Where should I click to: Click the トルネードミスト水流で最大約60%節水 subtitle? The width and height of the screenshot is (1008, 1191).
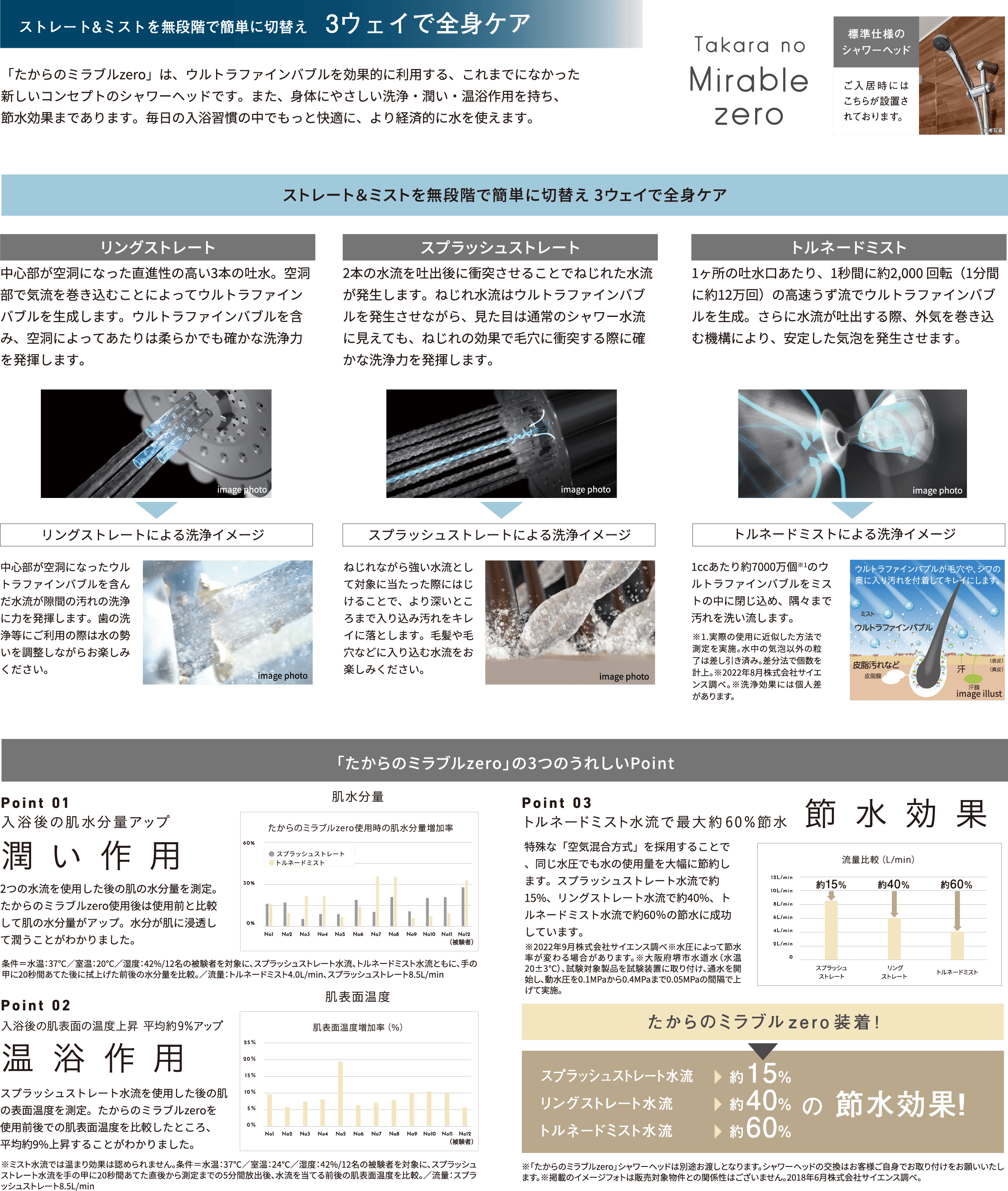655,822
